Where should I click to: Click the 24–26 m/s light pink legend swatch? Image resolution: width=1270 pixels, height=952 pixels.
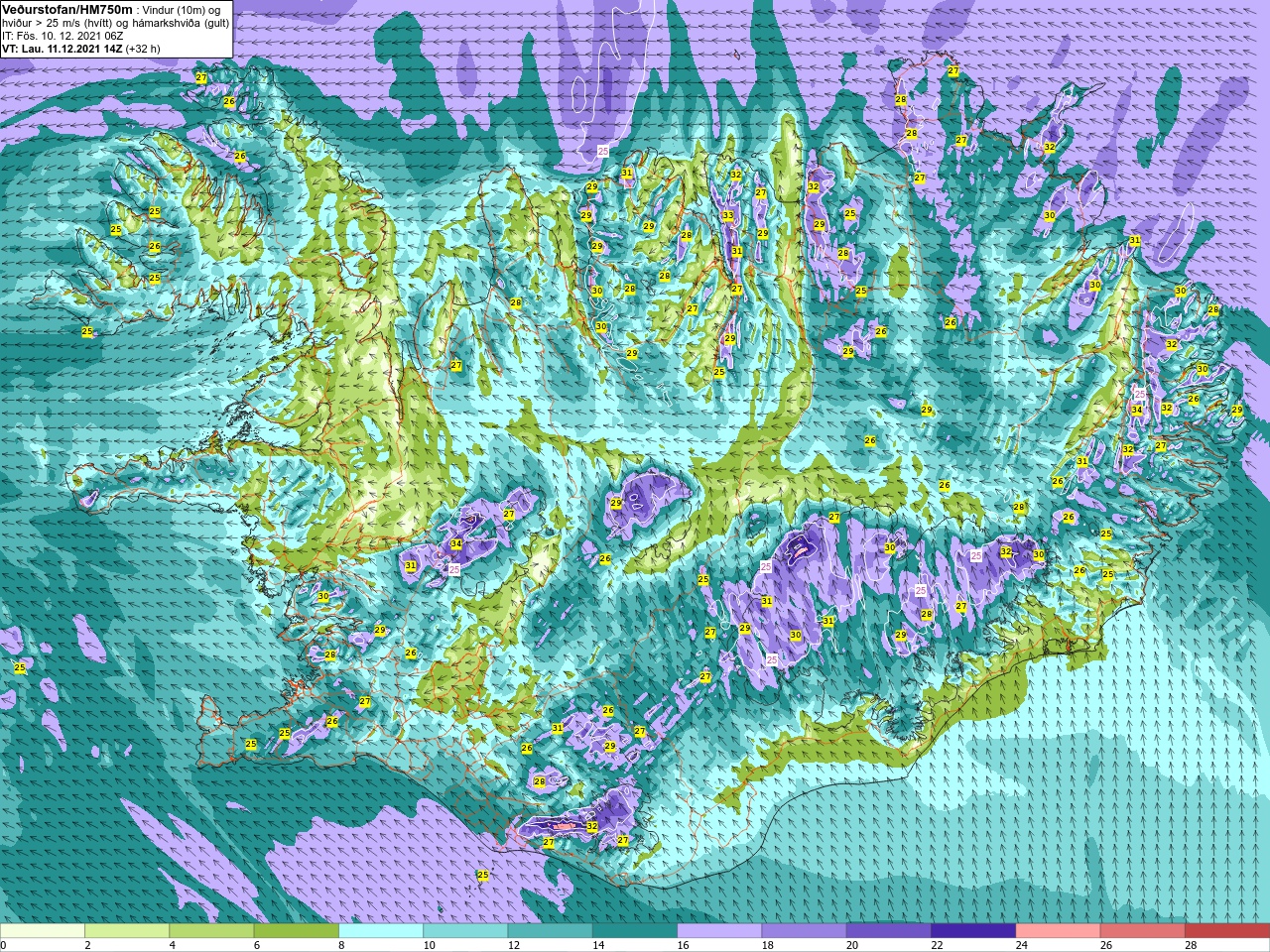[x=1059, y=931]
